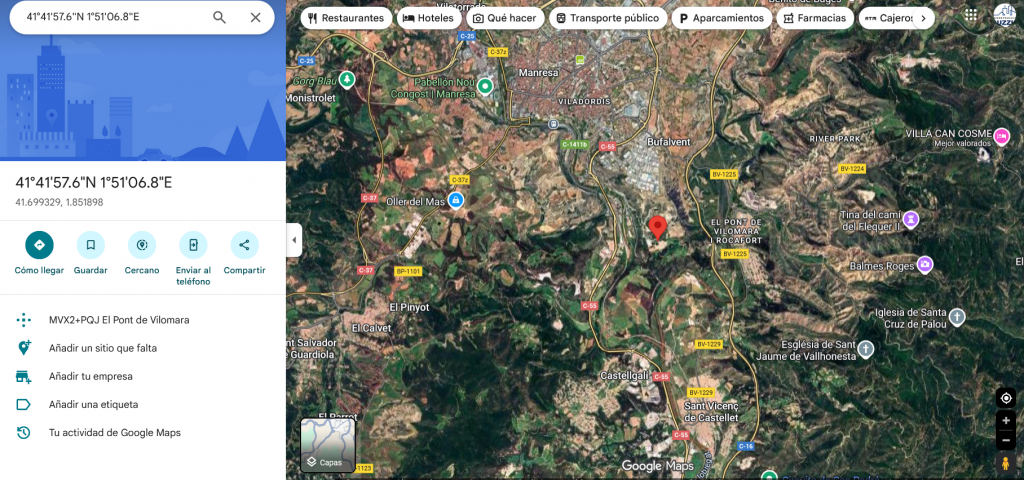Select the Hoteles filter chip

click(x=428, y=18)
